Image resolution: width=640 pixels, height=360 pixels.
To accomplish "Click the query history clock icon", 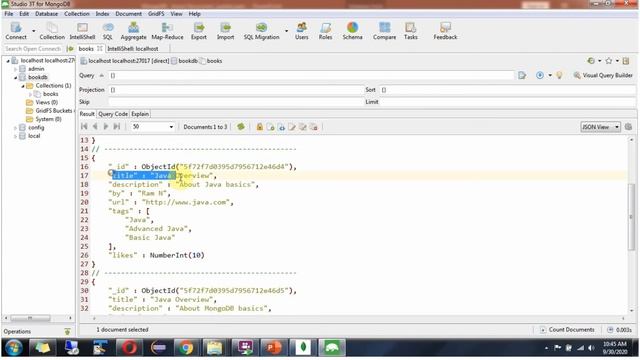I will point(591,61).
